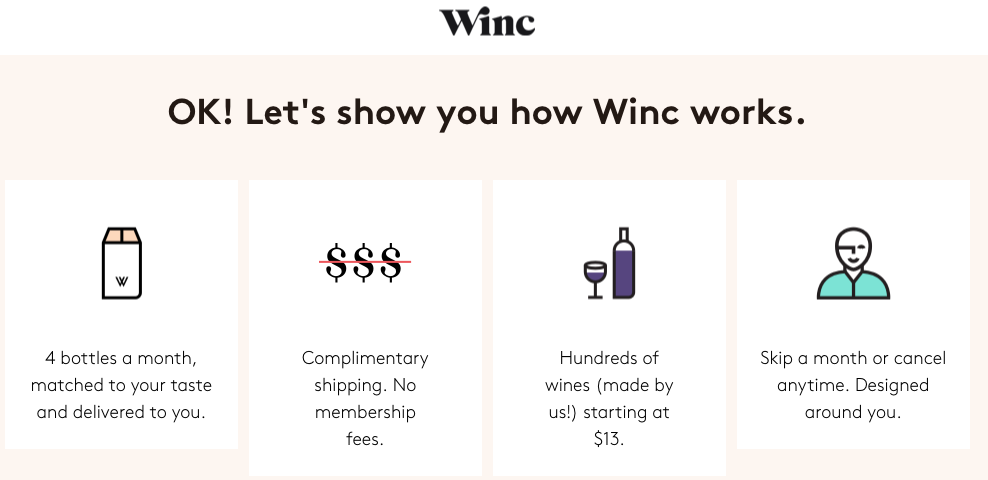The image size is (988, 480).
Task: Click the "Hundreds of" wines text
Action: [x=609, y=358]
